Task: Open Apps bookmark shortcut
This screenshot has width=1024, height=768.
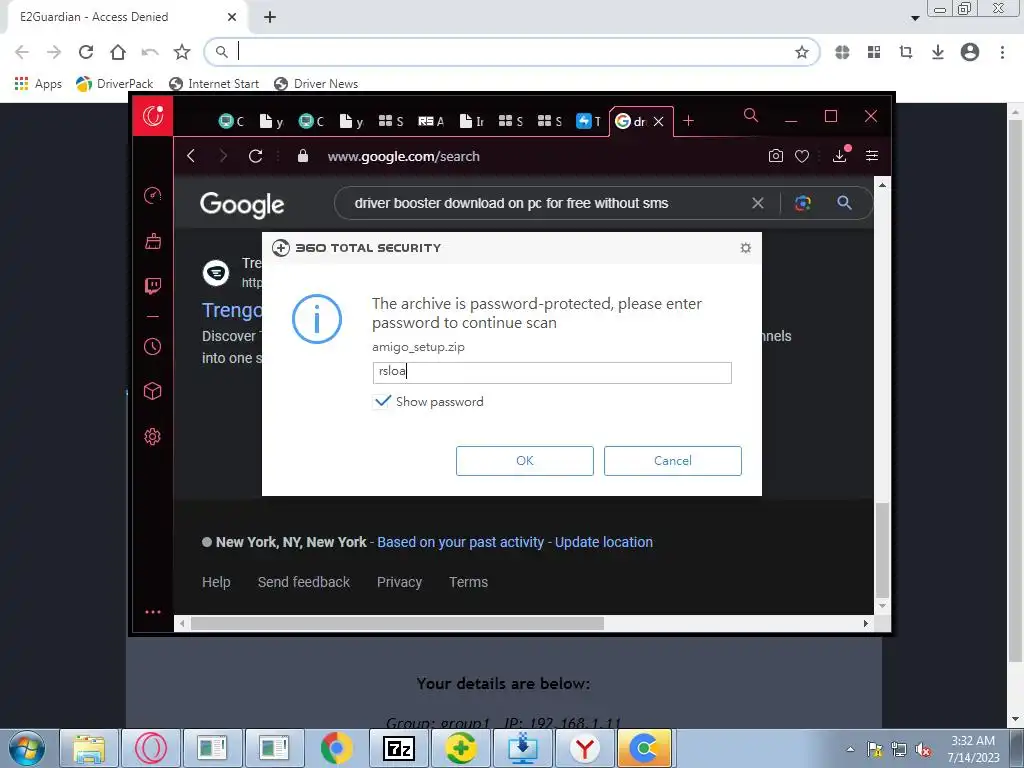Action: 38,84
